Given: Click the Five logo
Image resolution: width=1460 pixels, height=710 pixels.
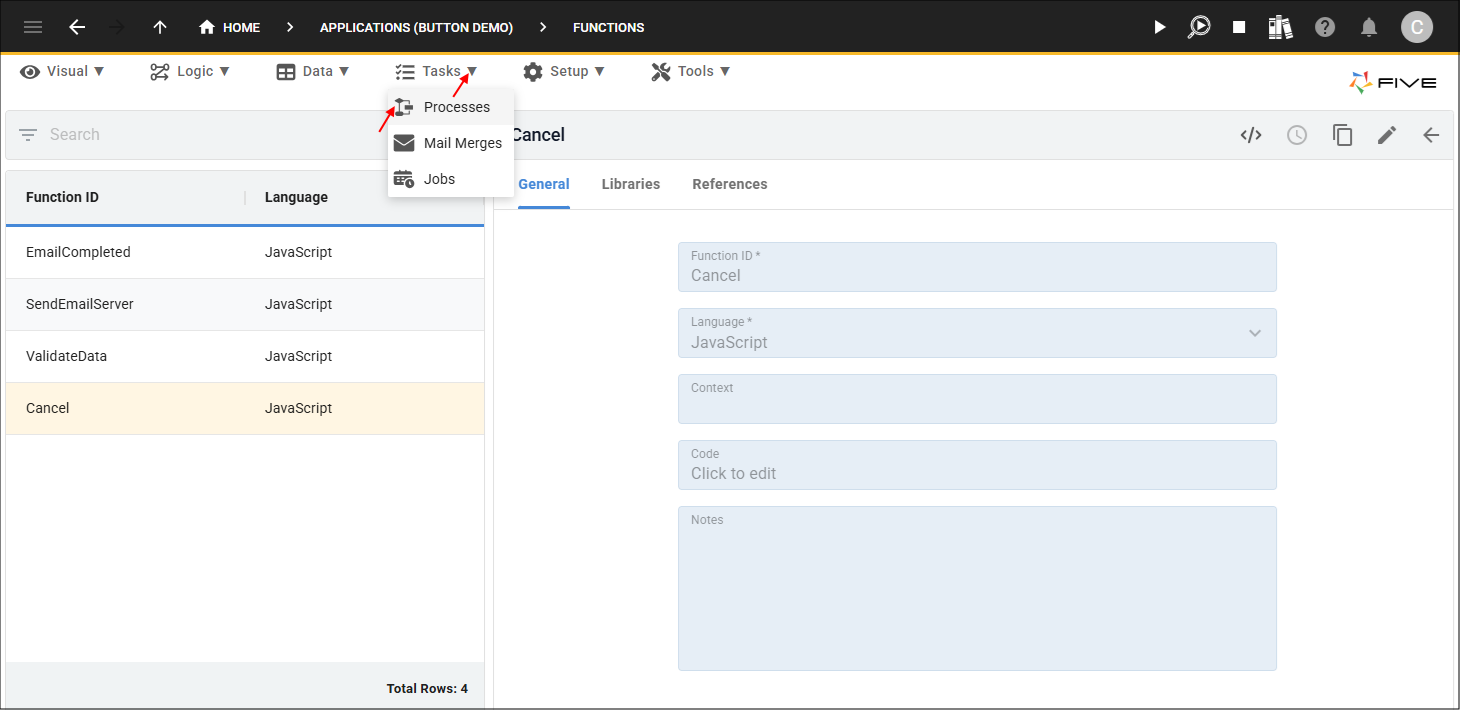Looking at the screenshot, I should [x=1393, y=83].
